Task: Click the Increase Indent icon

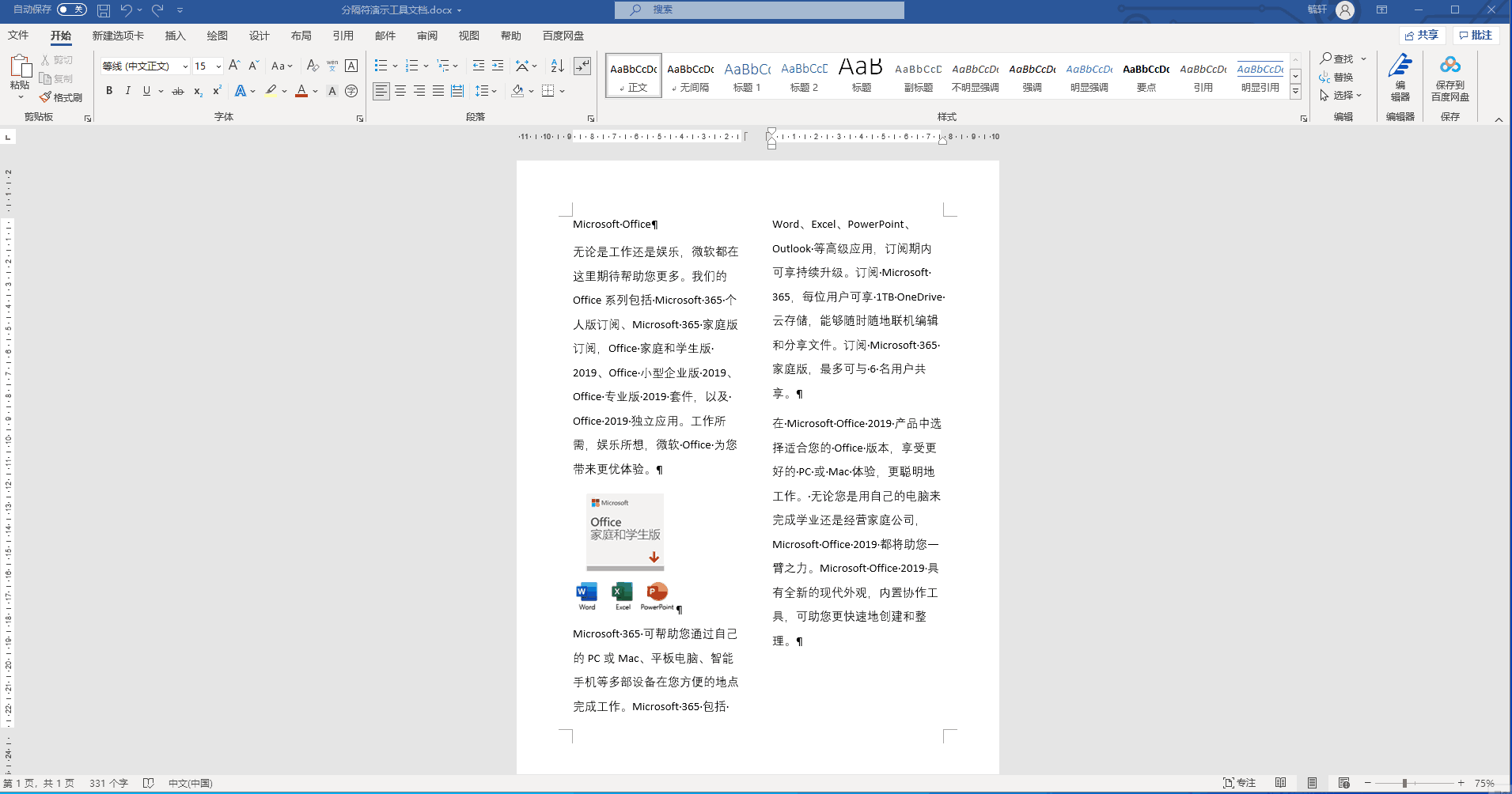Action: coord(498,66)
